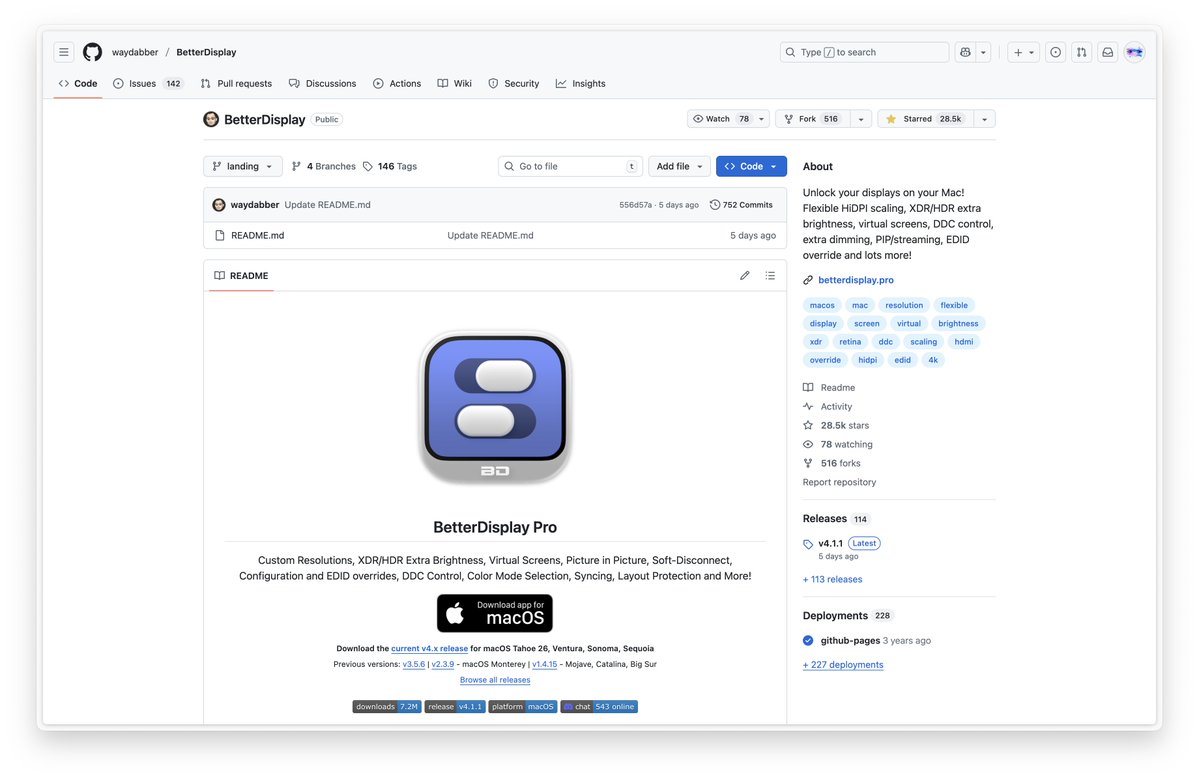Click the Report repository link
The image size is (1199, 779).
click(x=839, y=482)
